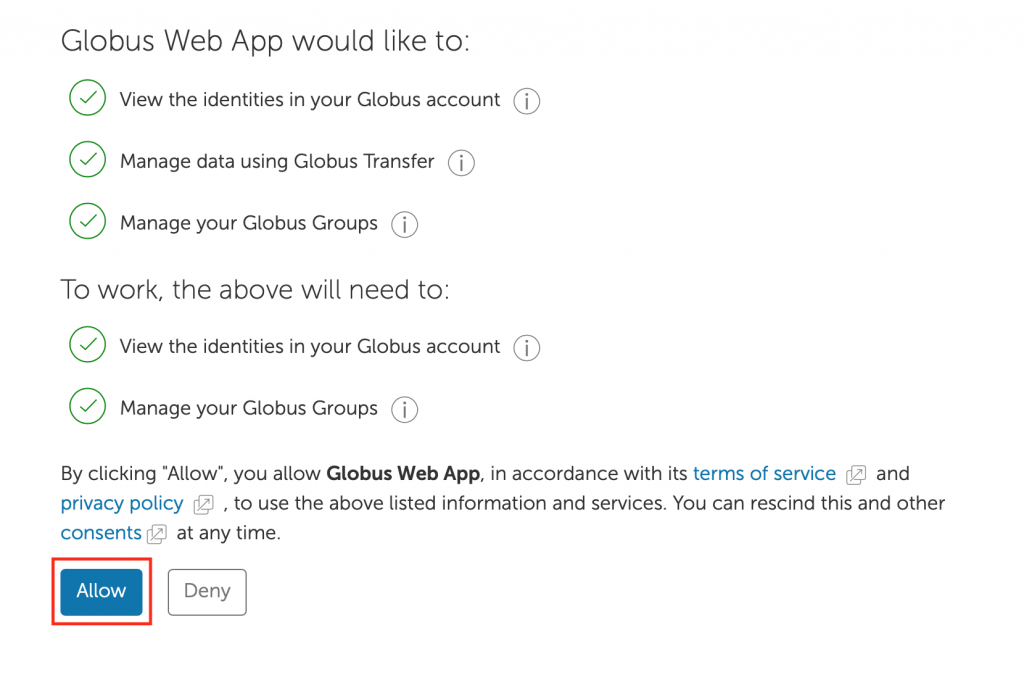This screenshot has width=1024, height=675.
Task: Click the blue Allow button
Action: (101, 591)
